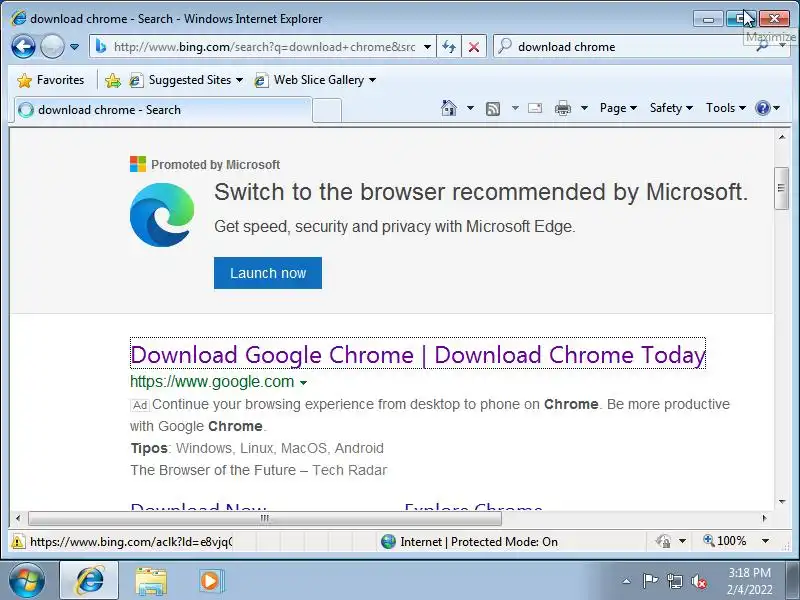Open the Page menu
Image resolution: width=800 pixels, height=600 pixels.
[x=618, y=108]
